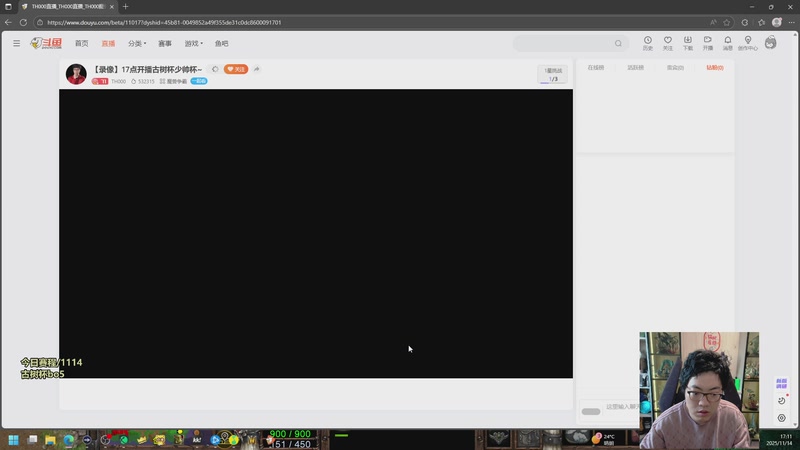Click the black video player area
Viewport: 800px width, 450px height.
(316, 234)
